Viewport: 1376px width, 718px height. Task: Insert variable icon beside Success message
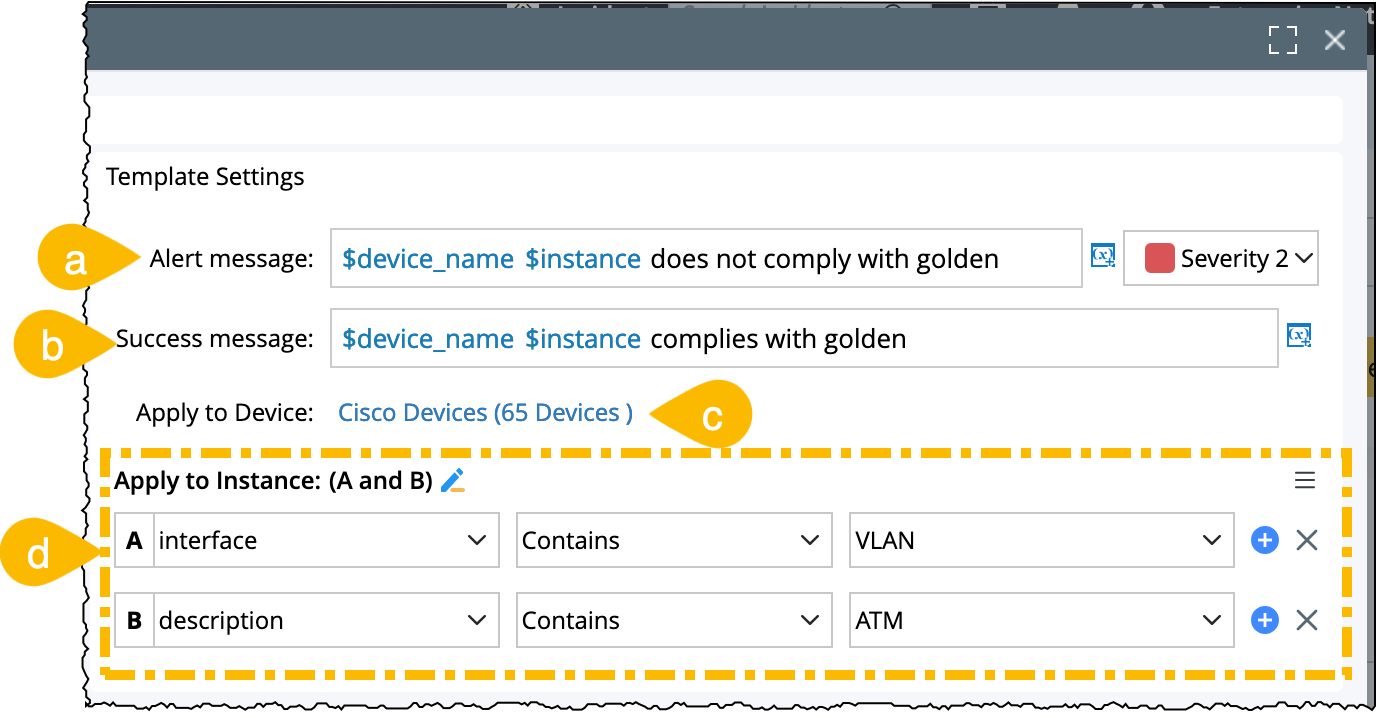coord(1299,336)
